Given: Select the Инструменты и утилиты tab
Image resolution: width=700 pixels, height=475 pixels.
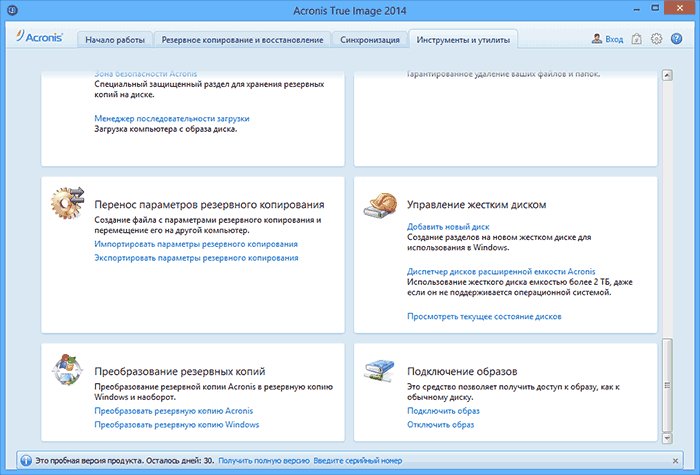Looking at the screenshot, I should click(463, 40).
